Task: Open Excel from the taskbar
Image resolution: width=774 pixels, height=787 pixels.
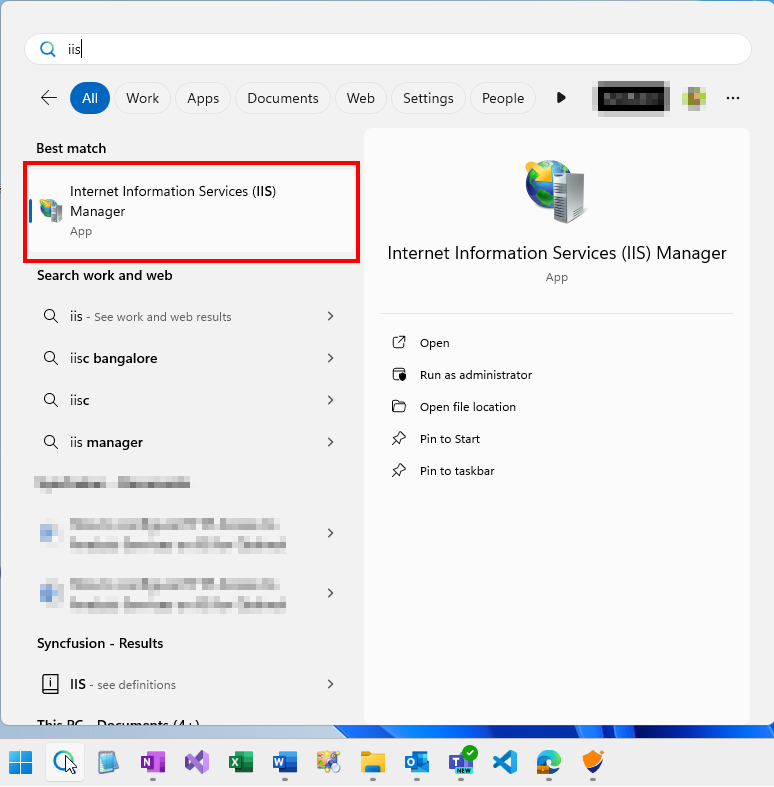Action: point(241,763)
